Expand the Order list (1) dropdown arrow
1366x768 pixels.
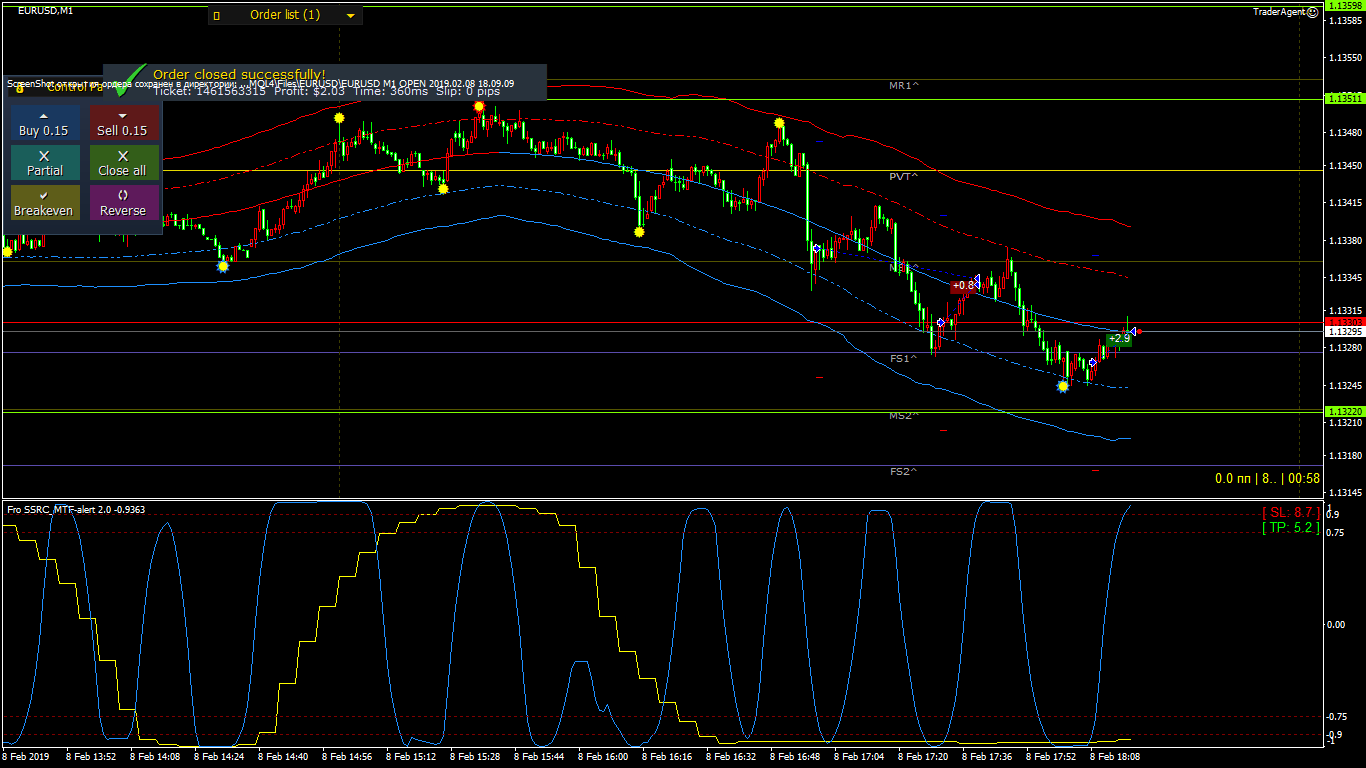pos(350,16)
